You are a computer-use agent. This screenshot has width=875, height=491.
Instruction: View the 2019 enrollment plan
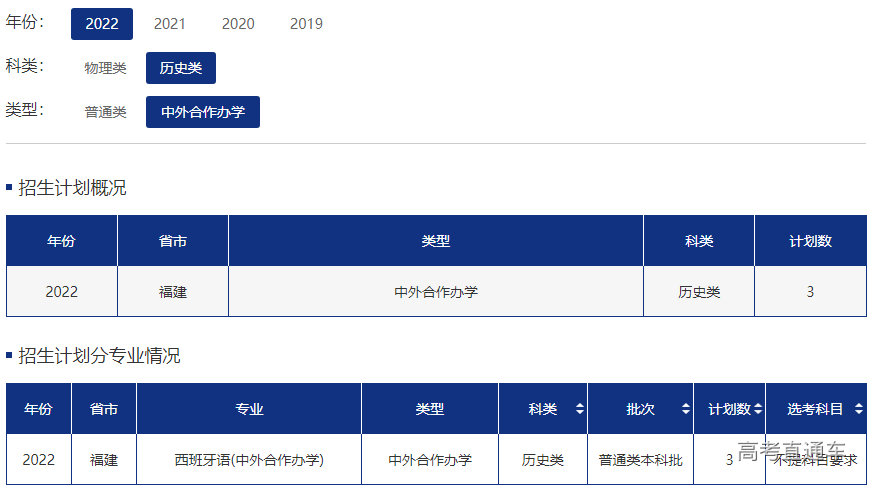click(306, 24)
